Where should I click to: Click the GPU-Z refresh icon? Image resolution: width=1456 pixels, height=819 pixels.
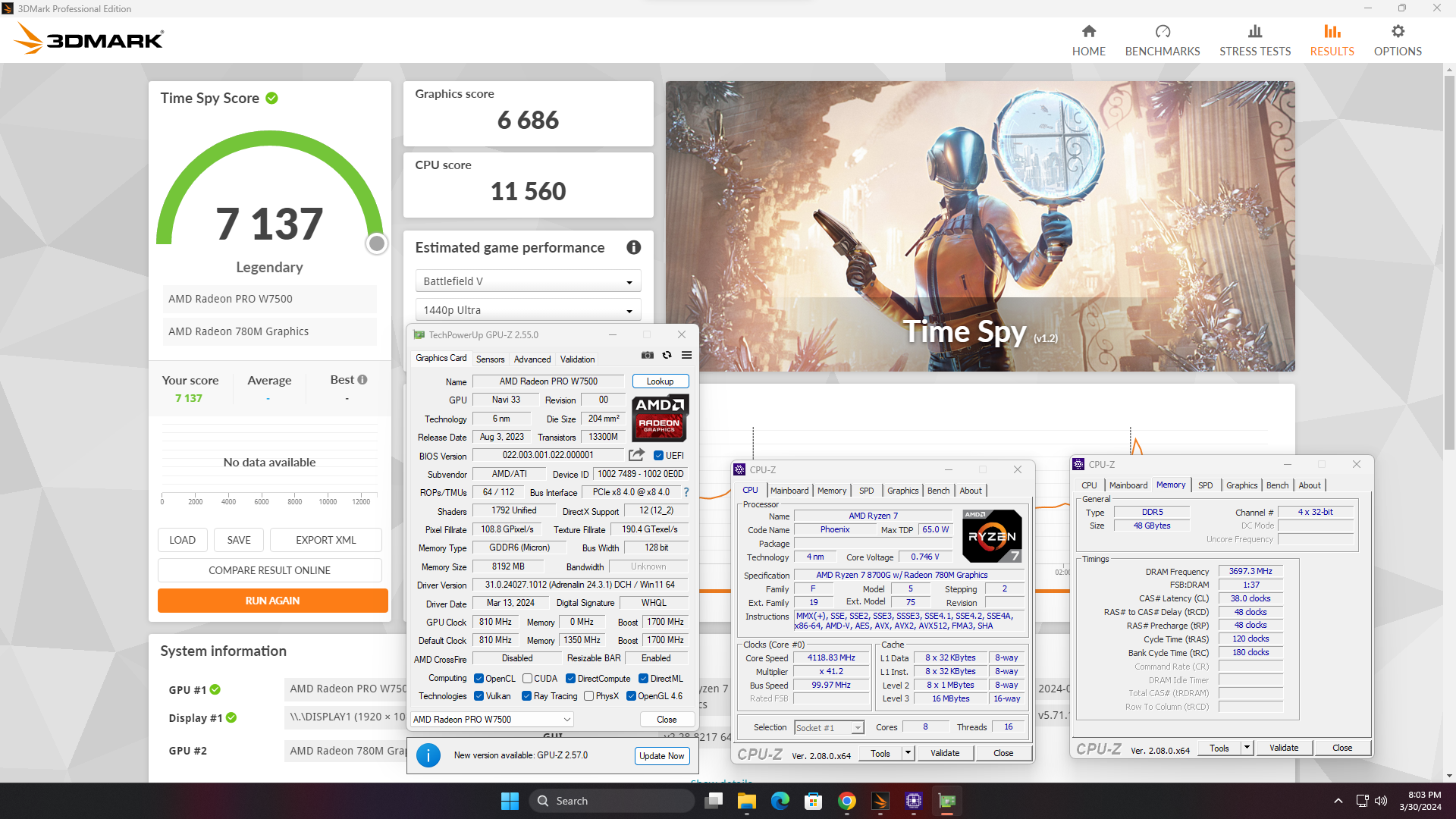click(667, 355)
